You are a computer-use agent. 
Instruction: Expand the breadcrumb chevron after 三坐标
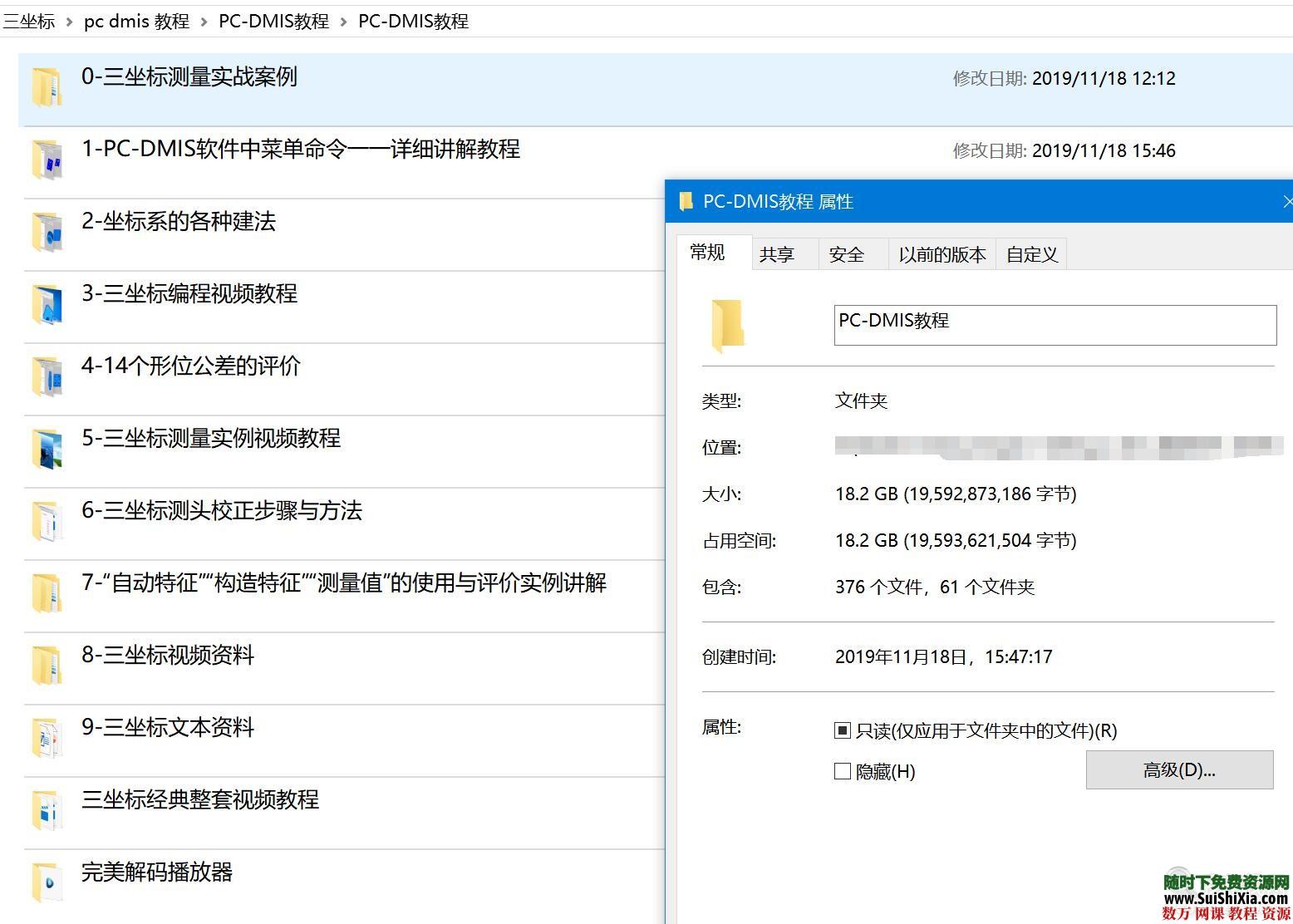pos(68,21)
